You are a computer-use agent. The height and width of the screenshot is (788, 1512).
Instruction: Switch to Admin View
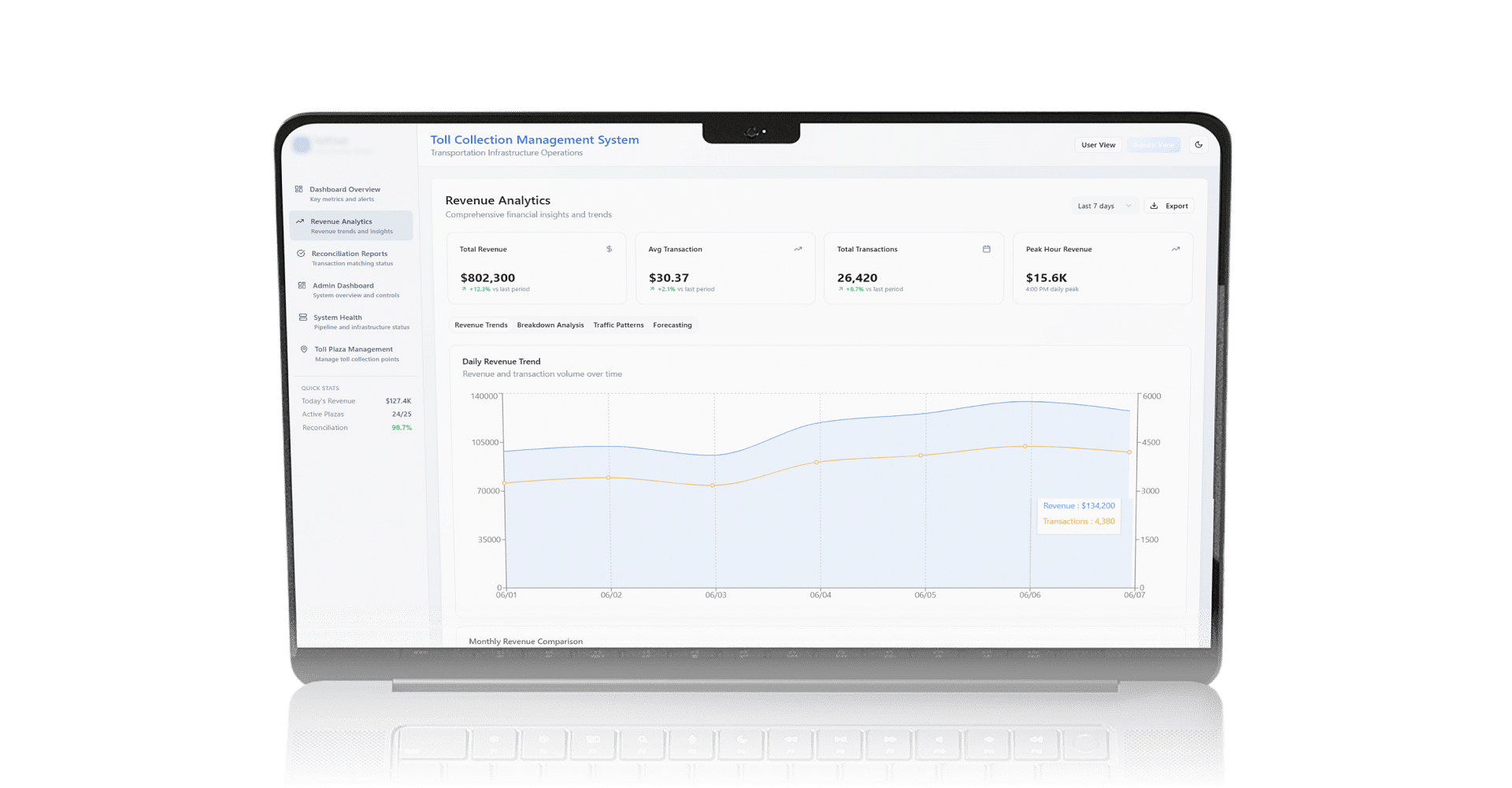point(1154,145)
